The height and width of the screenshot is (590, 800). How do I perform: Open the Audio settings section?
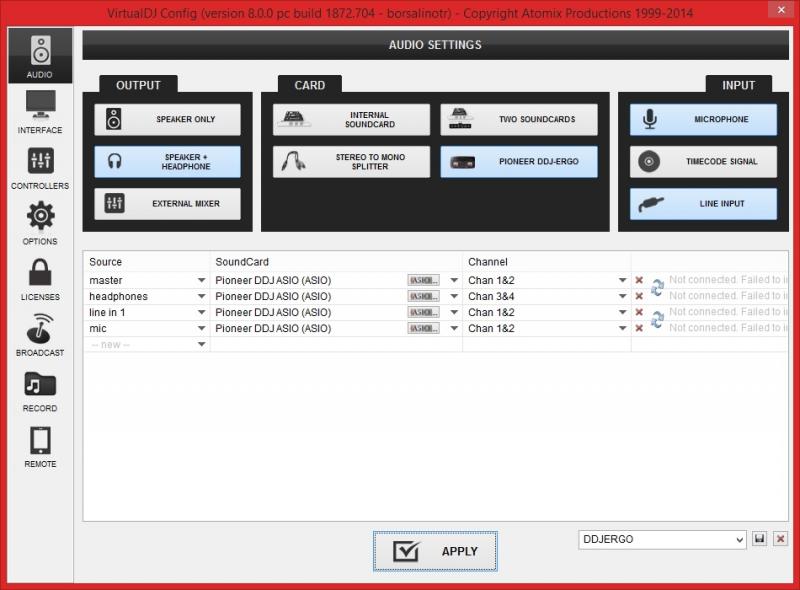40,56
